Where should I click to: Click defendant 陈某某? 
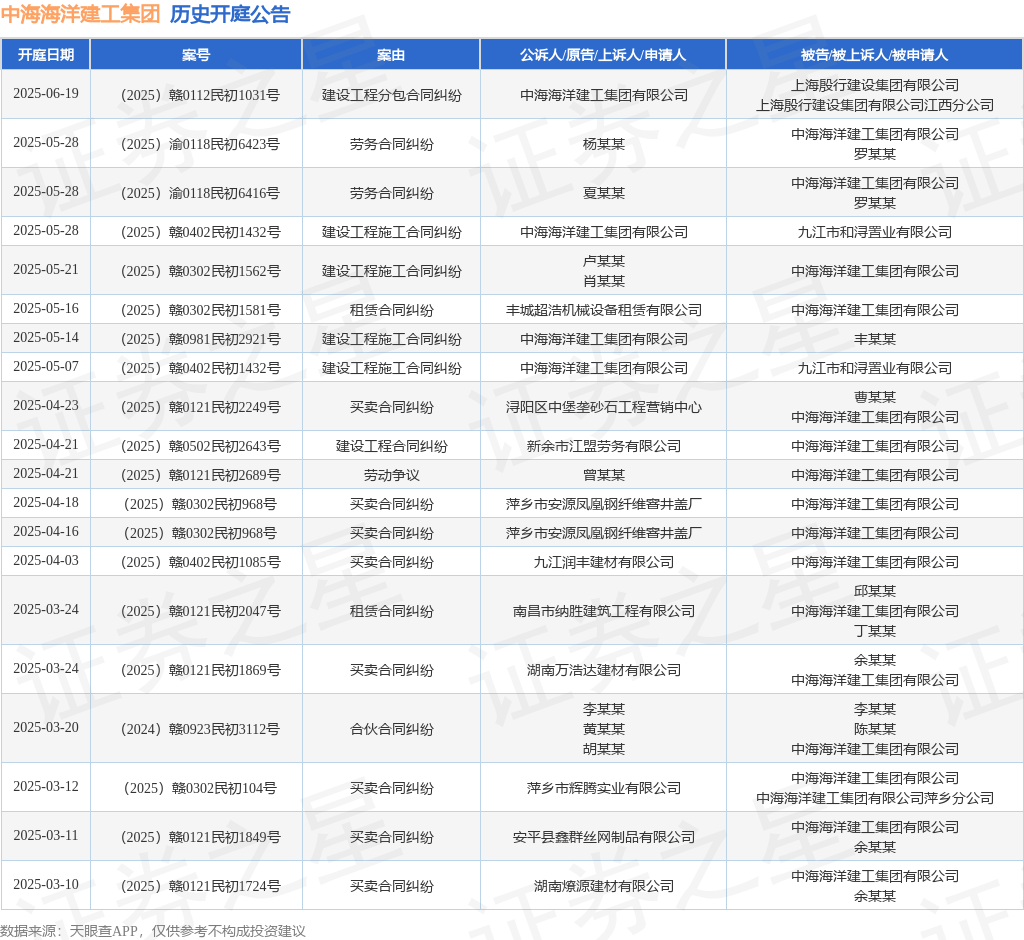pyautogui.click(x=874, y=729)
